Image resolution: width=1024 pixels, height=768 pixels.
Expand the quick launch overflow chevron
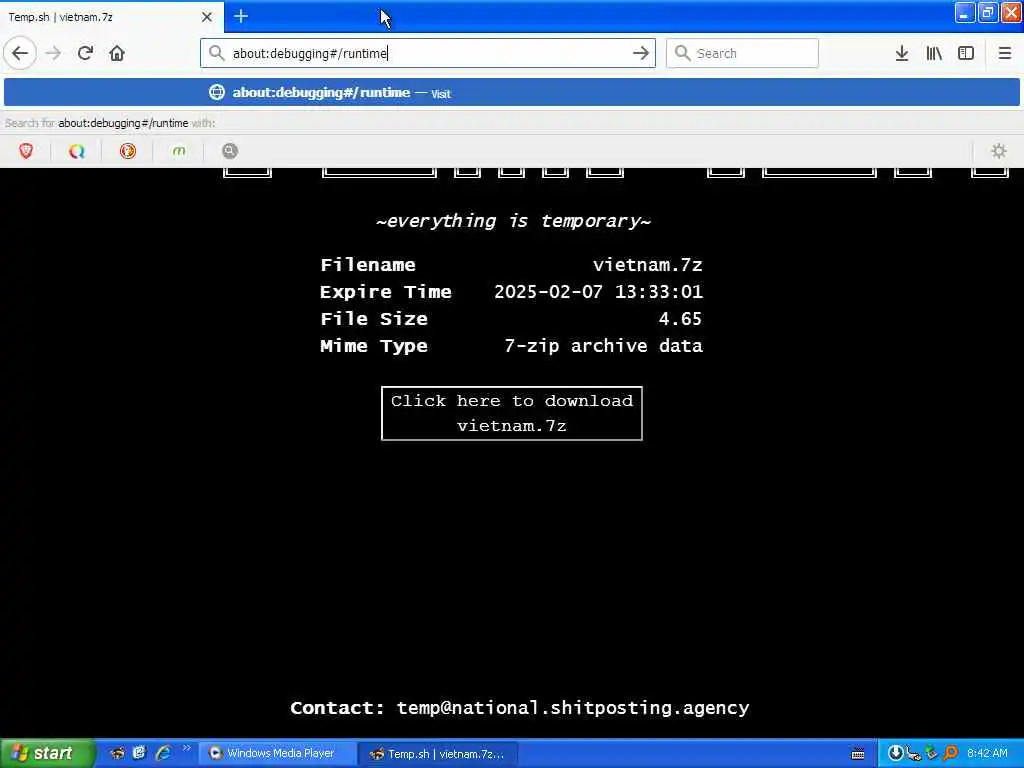click(187, 748)
